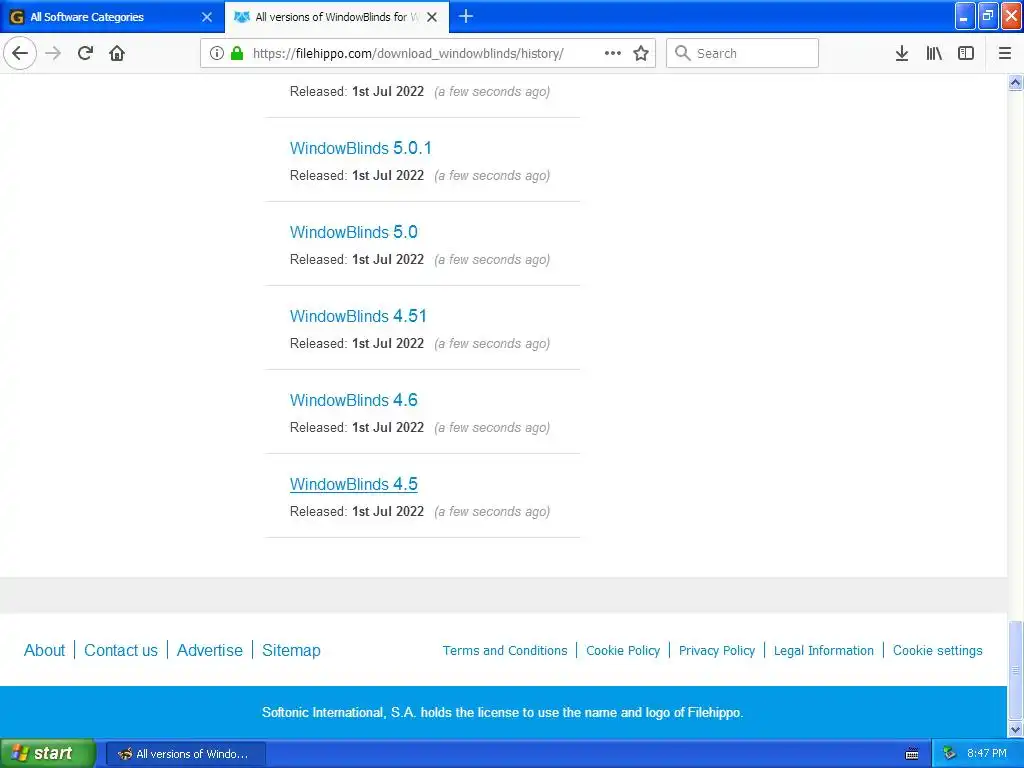
Task: Open the Library icon in toolbar
Action: pos(934,53)
